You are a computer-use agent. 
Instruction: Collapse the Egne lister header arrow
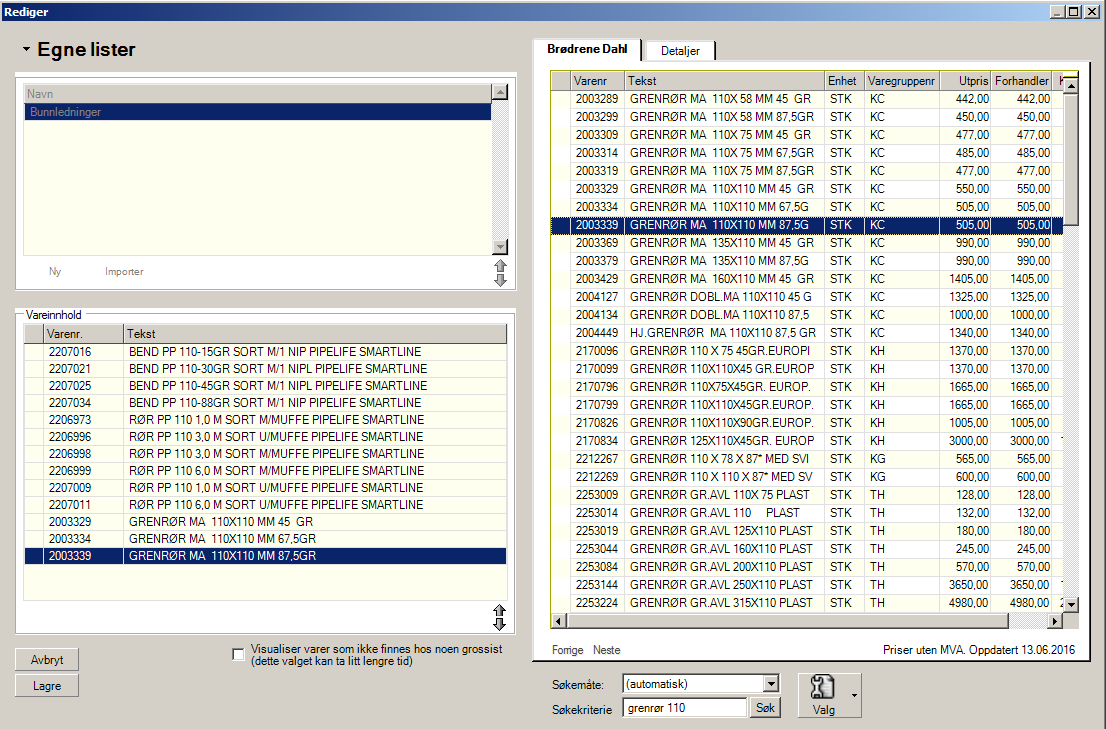26,49
